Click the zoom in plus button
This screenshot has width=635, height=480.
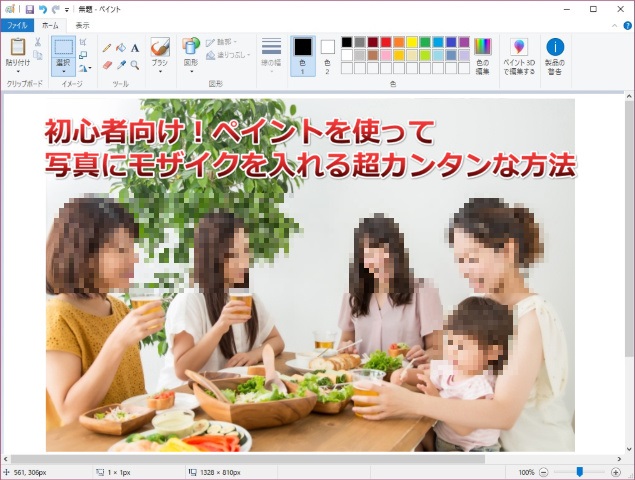click(x=616, y=472)
